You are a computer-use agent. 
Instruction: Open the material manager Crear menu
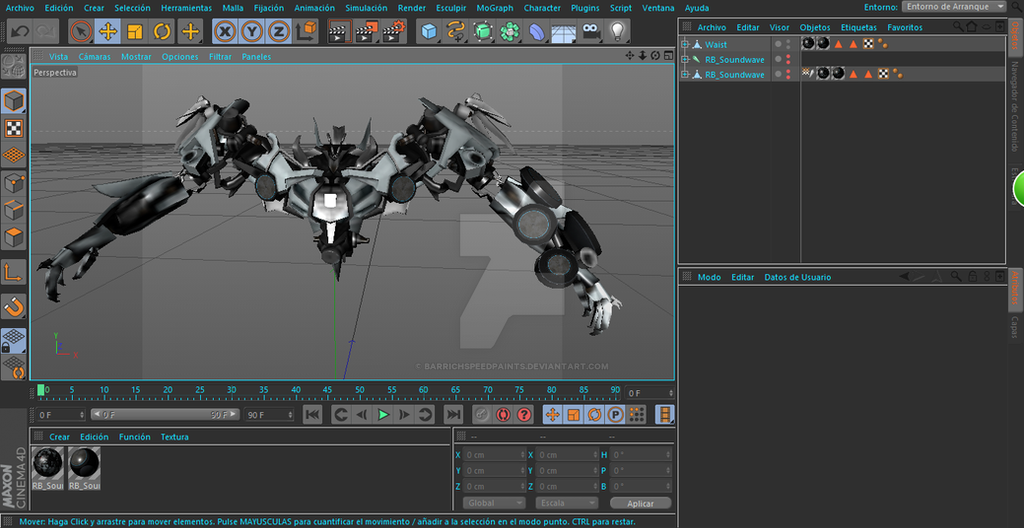(59, 437)
